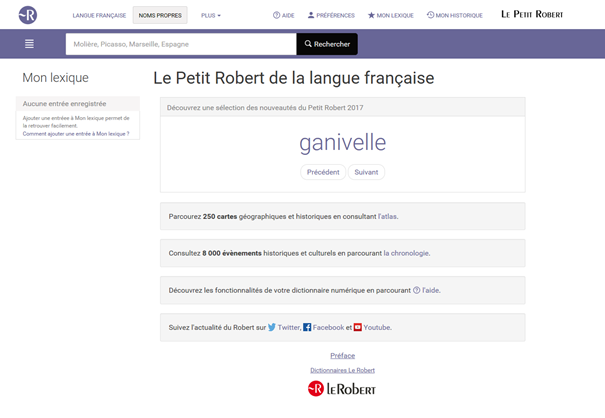The height and width of the screenshot is (418, 605).
Task: Open Mon historique
Action: coord(455,15)
